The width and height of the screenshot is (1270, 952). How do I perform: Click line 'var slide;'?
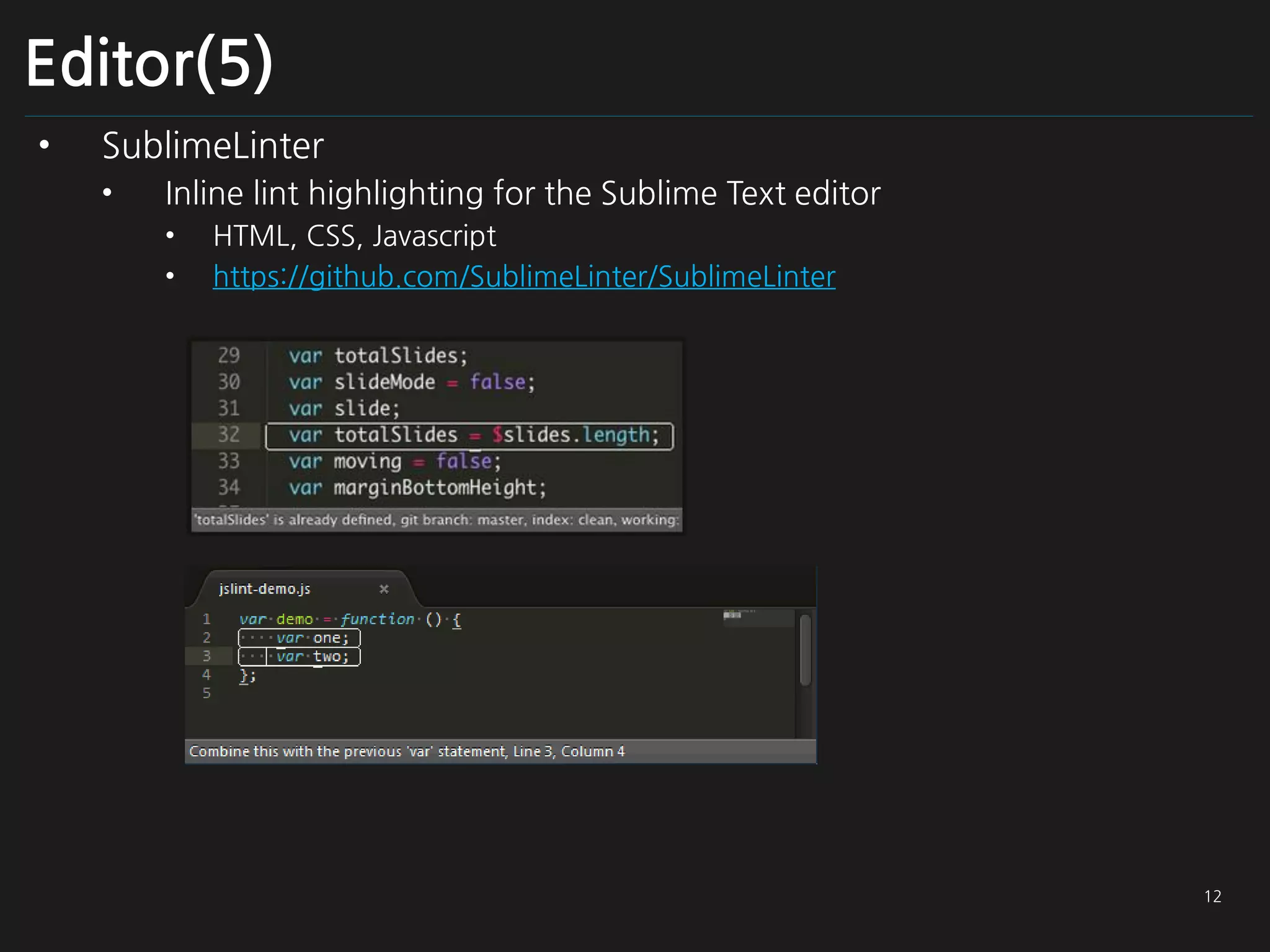click(x=344, y=408)
